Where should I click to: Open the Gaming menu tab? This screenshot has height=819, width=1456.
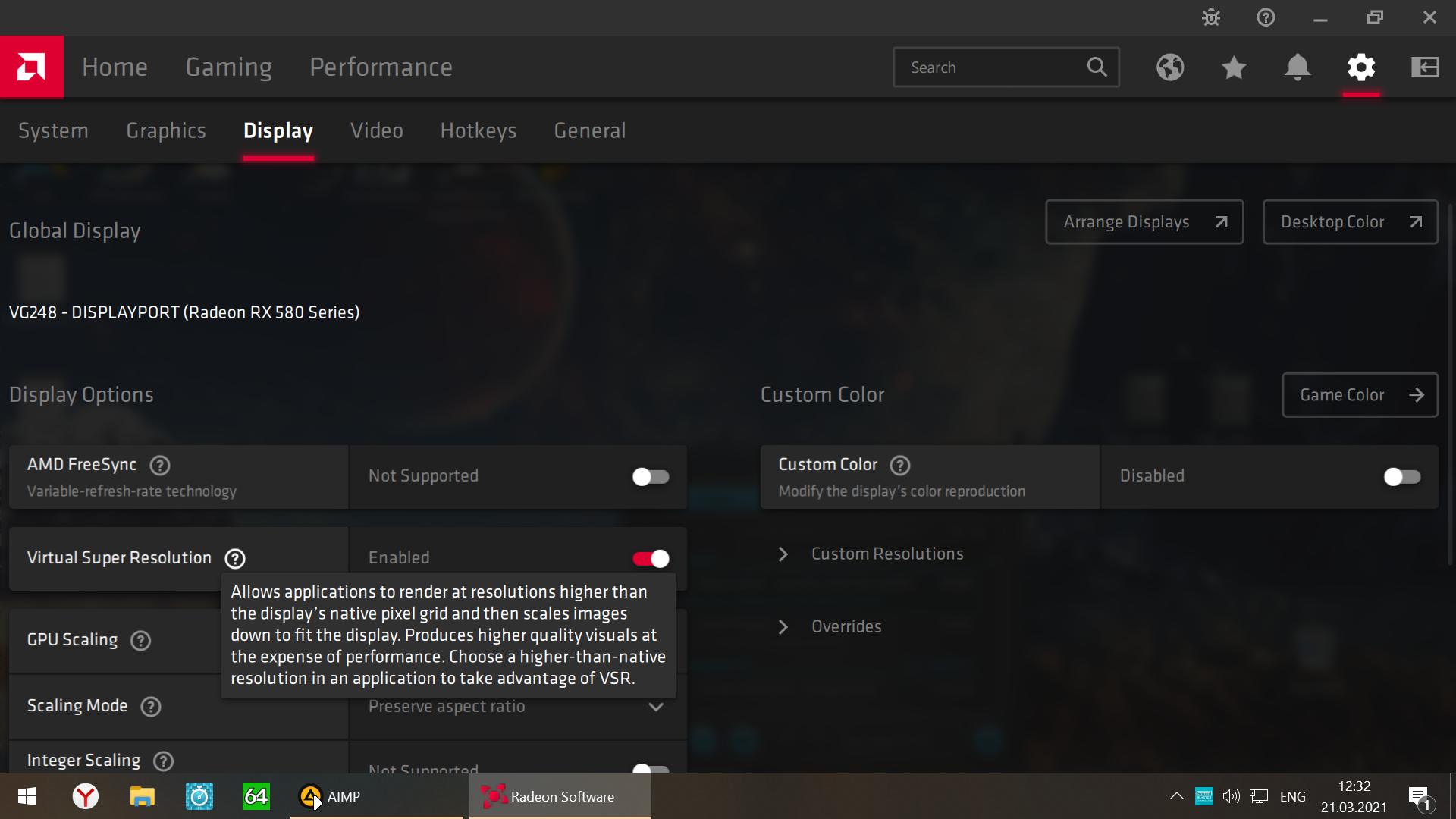228,67
